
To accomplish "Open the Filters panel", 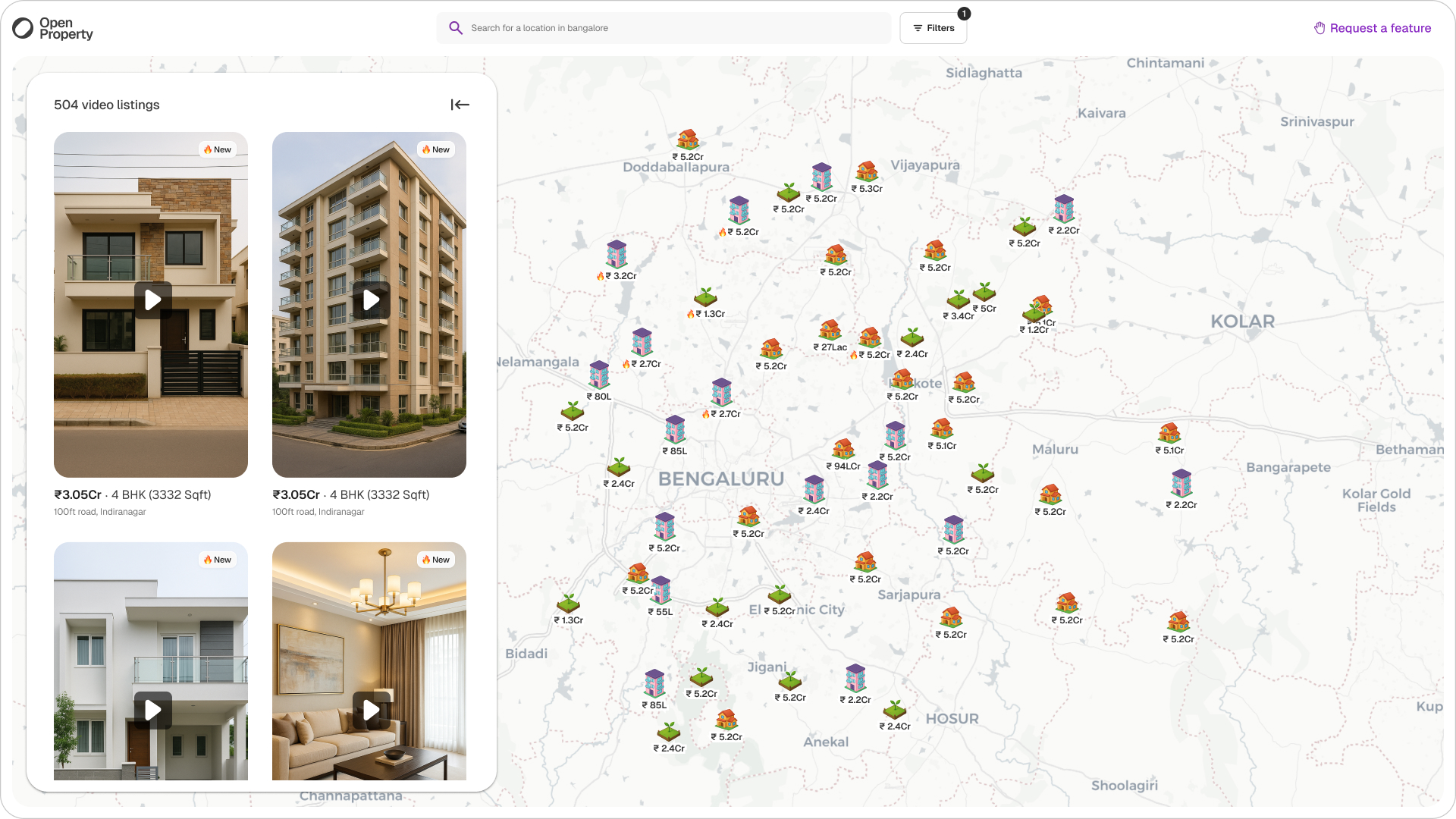I will coord(934,27).
